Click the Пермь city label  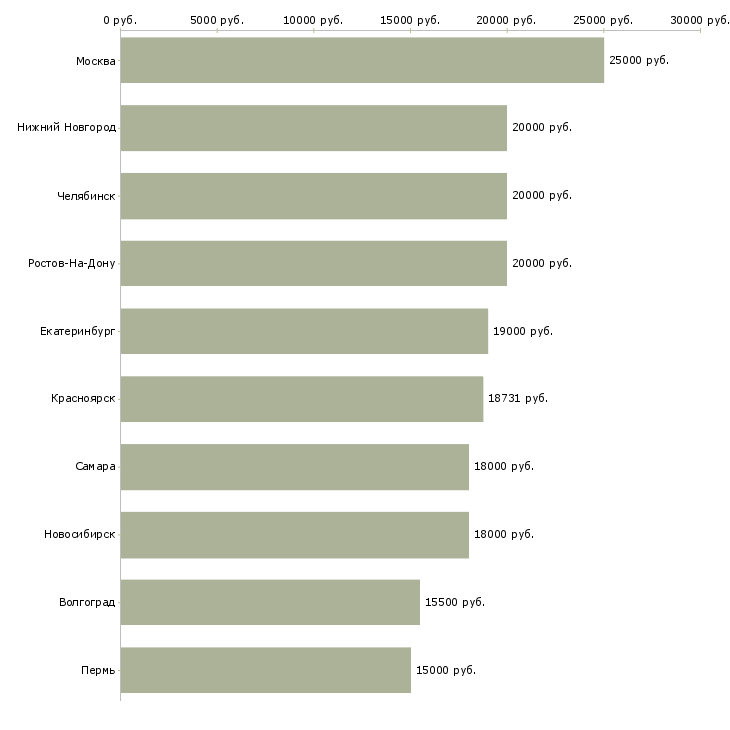(x=98, y=670)
